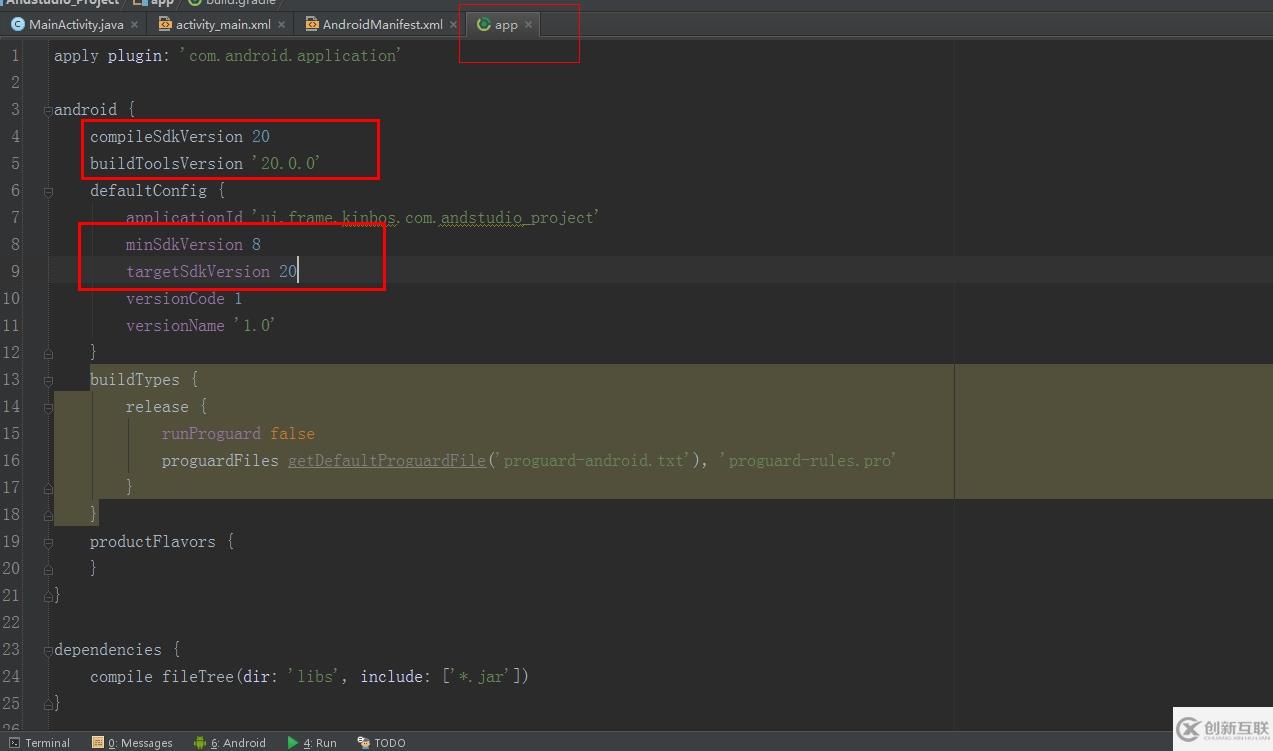The height and width of the screenshot is (751, 1273).
Task: Collapse the dependencies block fold marker
Action: [x=48, y=650]
